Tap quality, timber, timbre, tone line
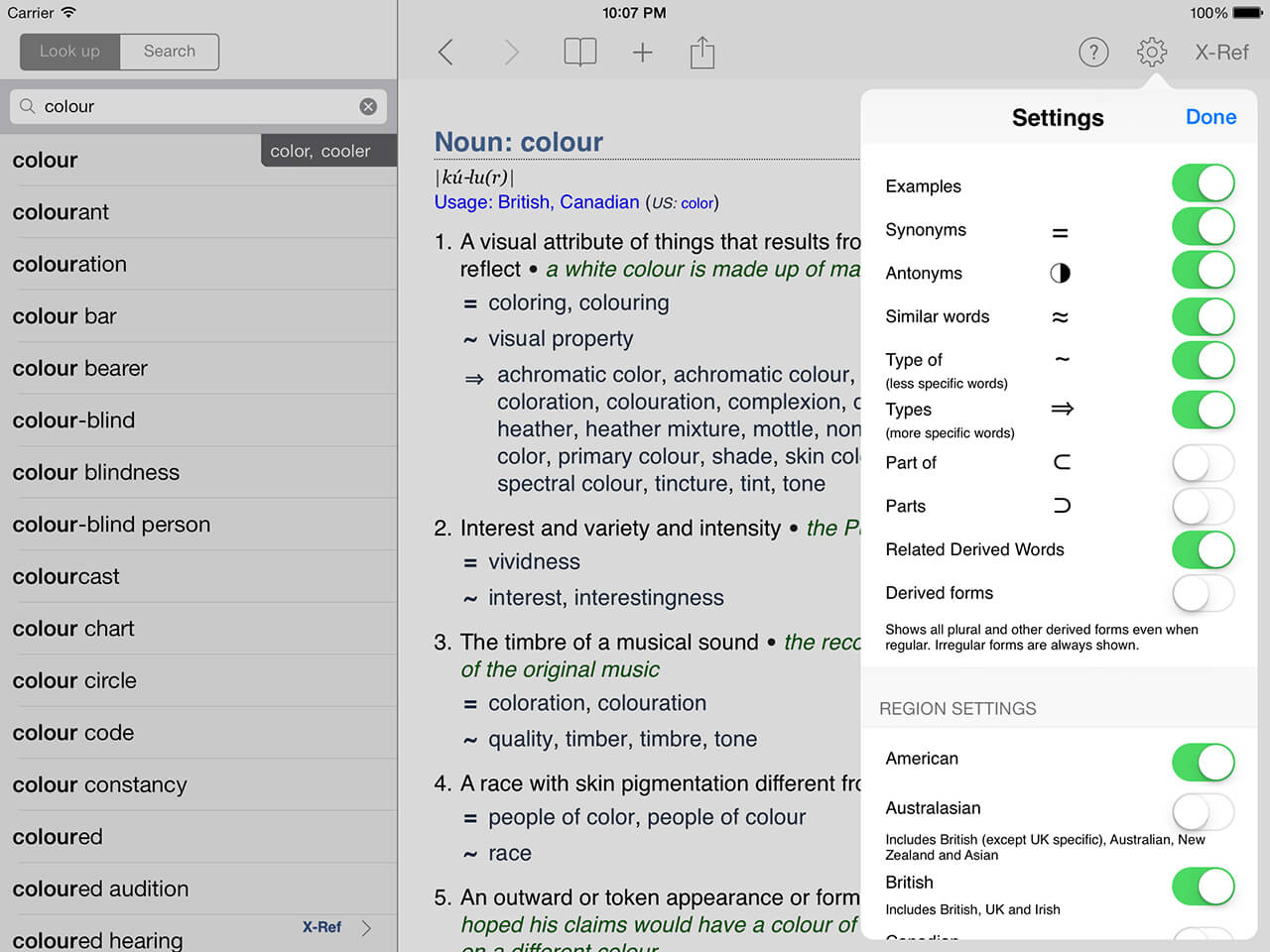The width and height of the screenshot is (1270, 952). pyautogui.click(x=622, y=739)
